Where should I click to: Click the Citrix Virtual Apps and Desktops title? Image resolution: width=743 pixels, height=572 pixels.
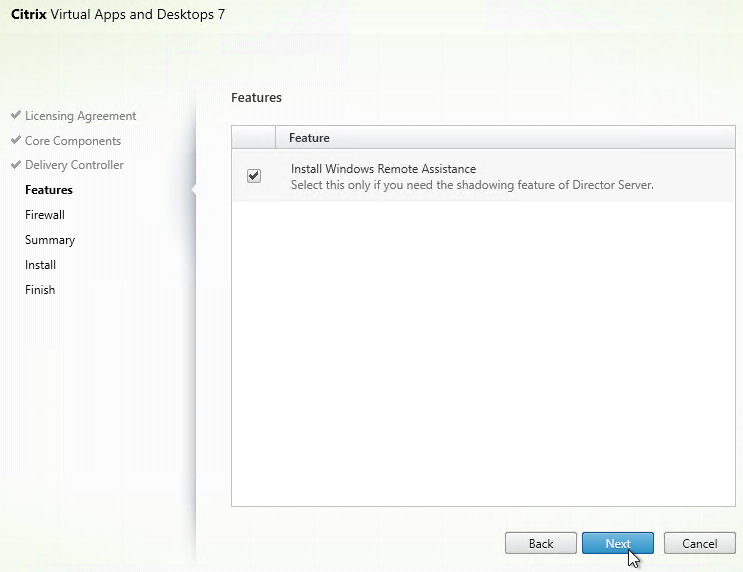[x=118, y=14]
